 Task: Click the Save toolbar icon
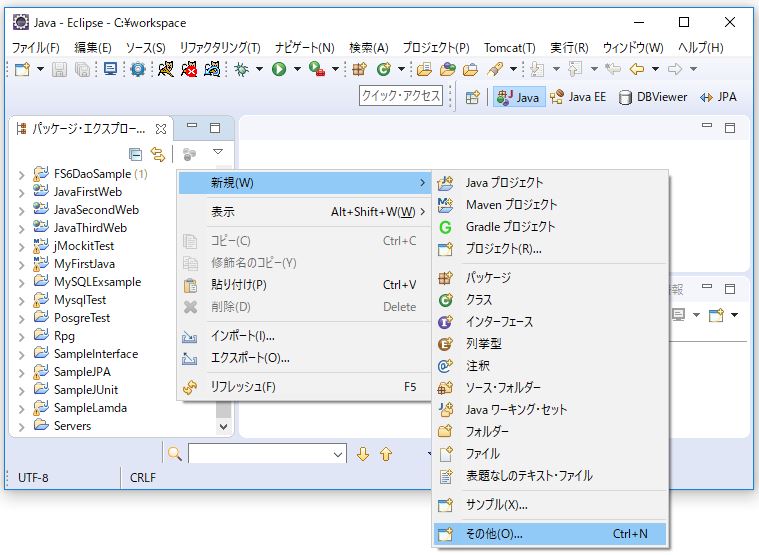pyautogui.click(x=60, y=70)
